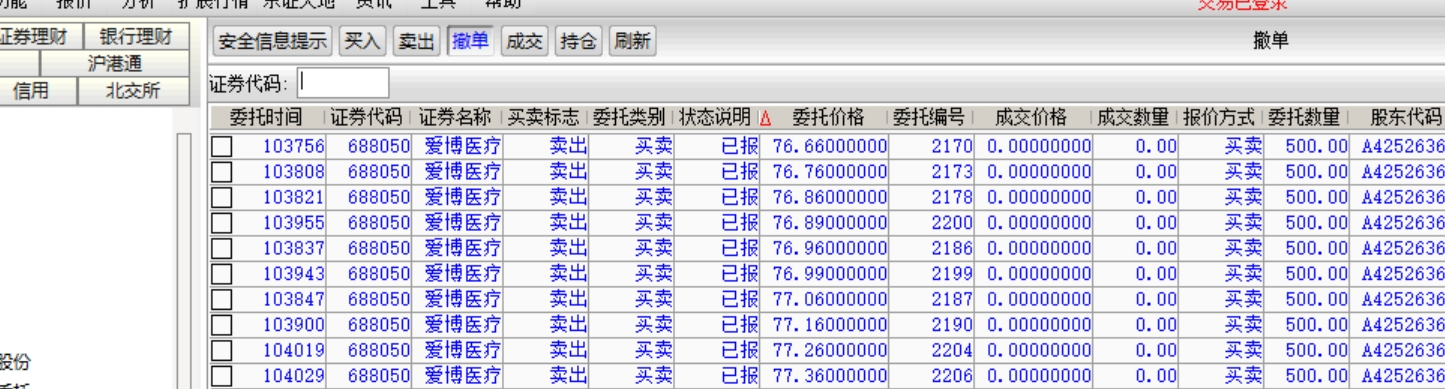Open 安全信息提示 security notice

(x=273, y=42)
